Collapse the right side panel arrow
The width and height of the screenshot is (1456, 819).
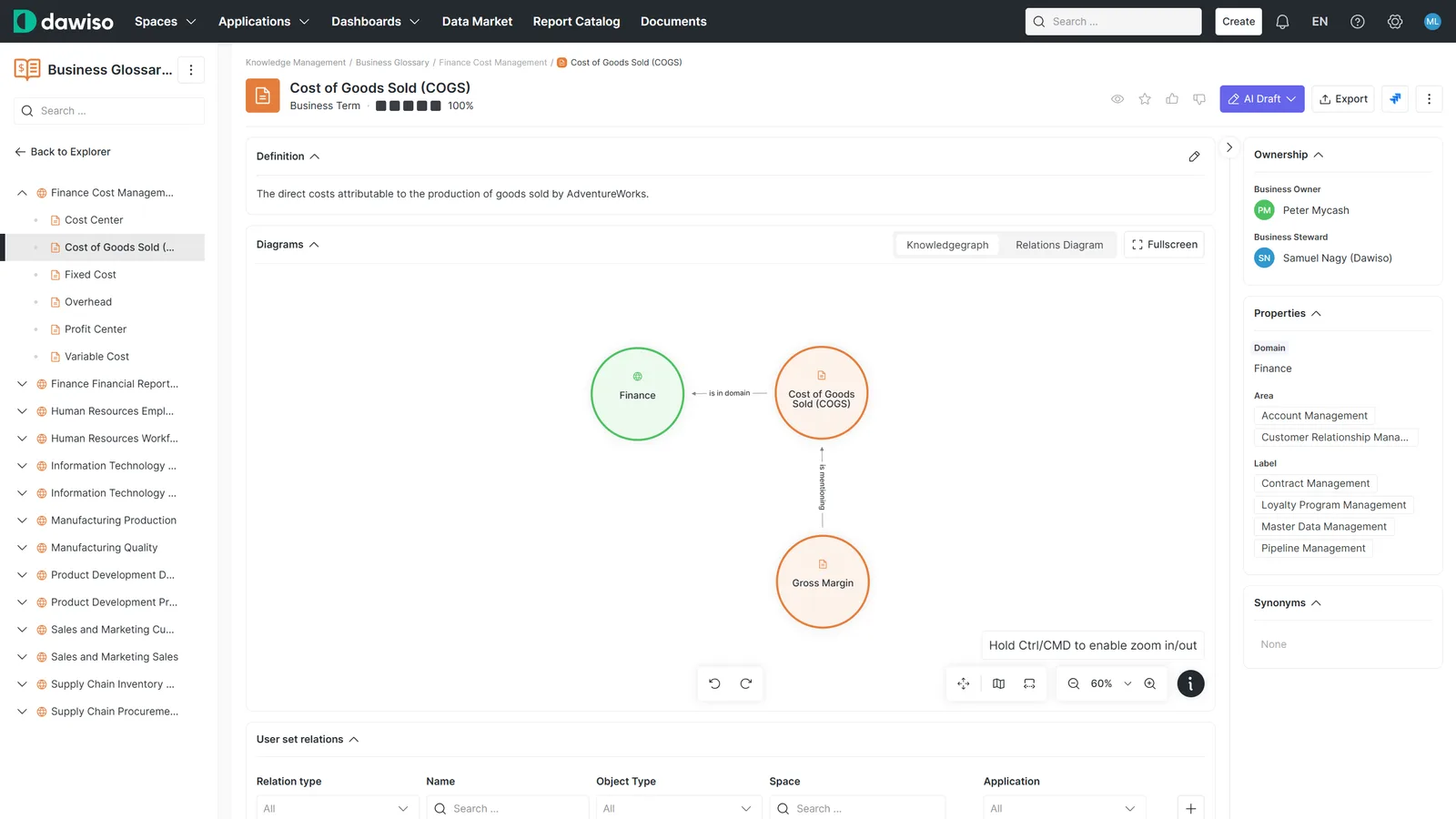[1229, 147]
